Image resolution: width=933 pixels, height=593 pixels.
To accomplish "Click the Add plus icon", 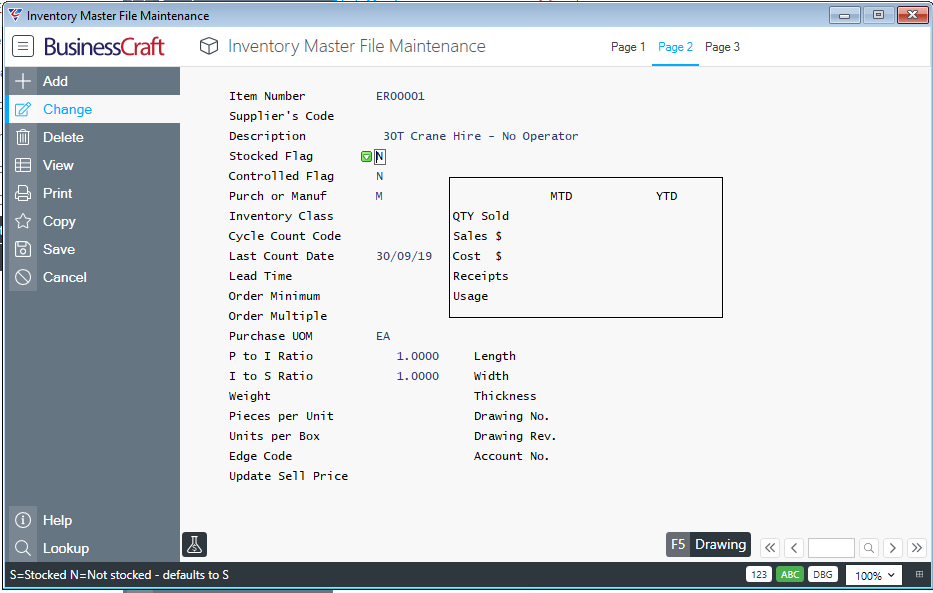I will click(x=23, y=81).
